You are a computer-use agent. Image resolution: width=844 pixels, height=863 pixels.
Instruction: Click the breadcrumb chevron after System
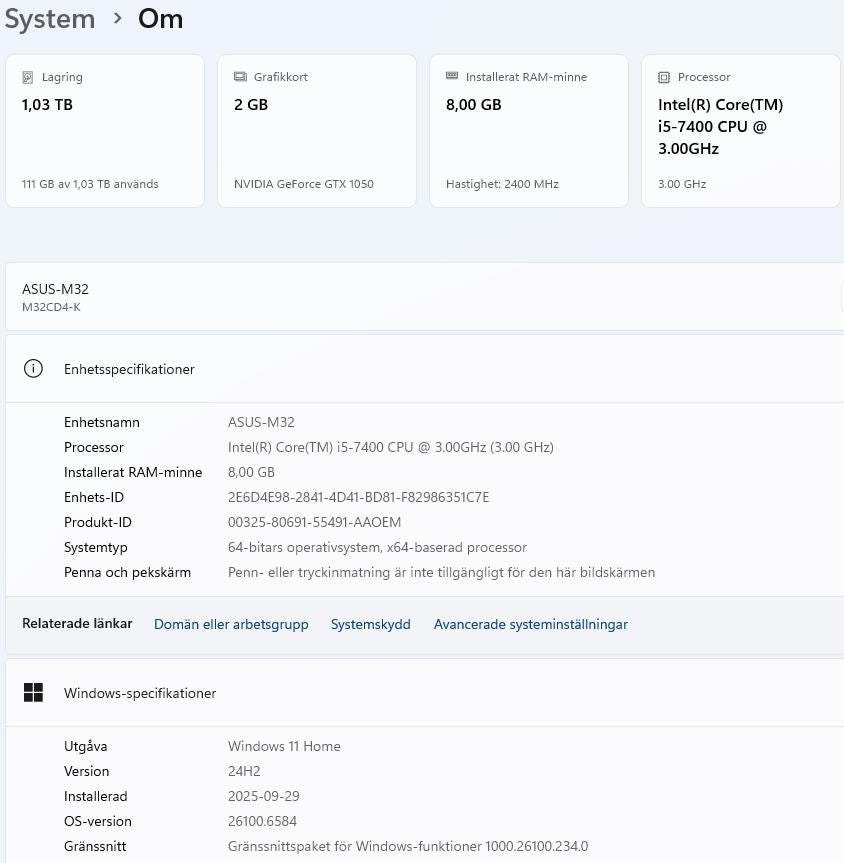point(118,19)
